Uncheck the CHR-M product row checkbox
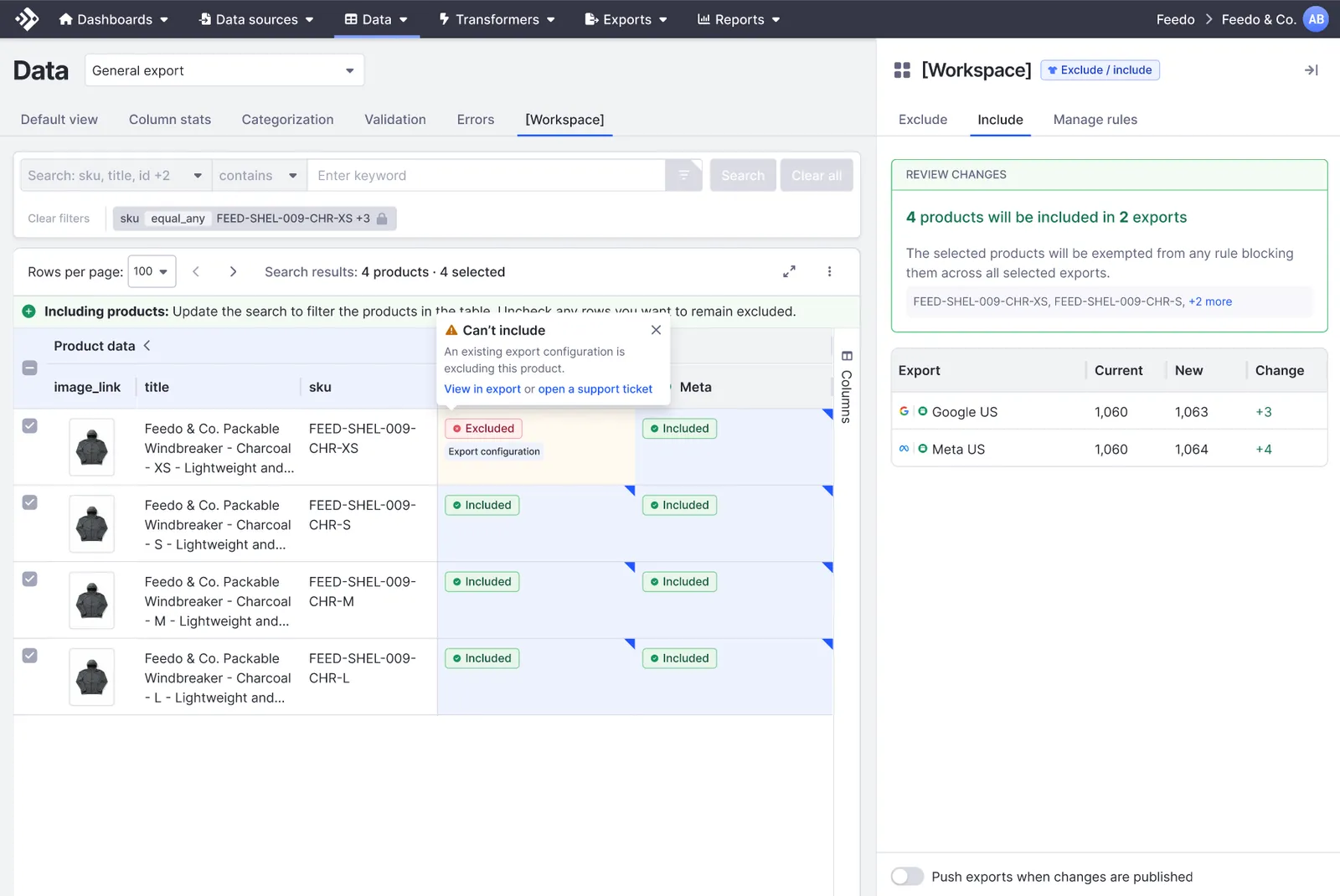1340x896 pixels. (x=29, y=579)
